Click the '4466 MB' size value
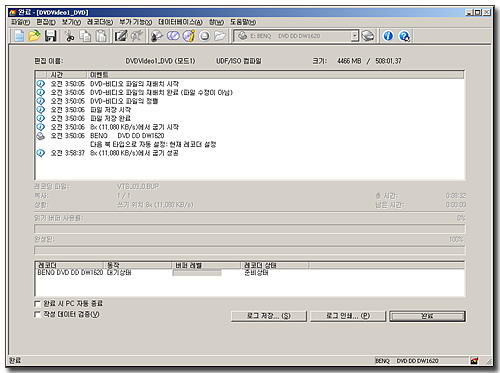 tap(349, 61)
